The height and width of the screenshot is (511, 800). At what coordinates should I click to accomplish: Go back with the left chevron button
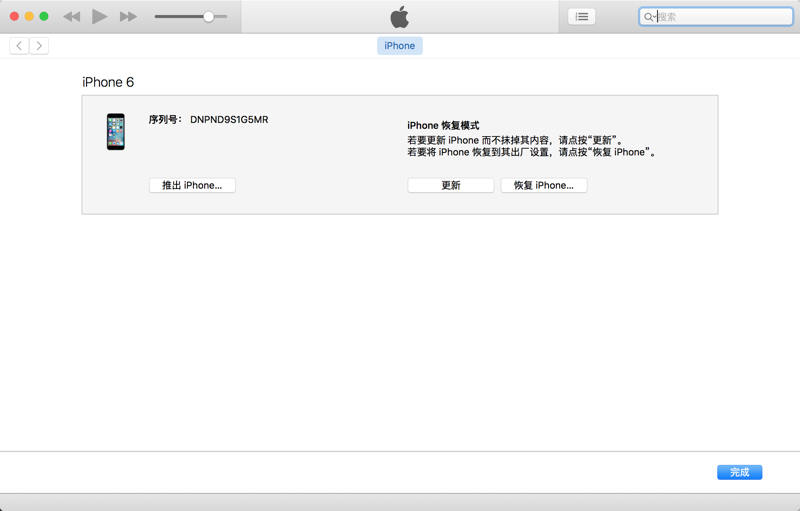(x=19, y=46)
